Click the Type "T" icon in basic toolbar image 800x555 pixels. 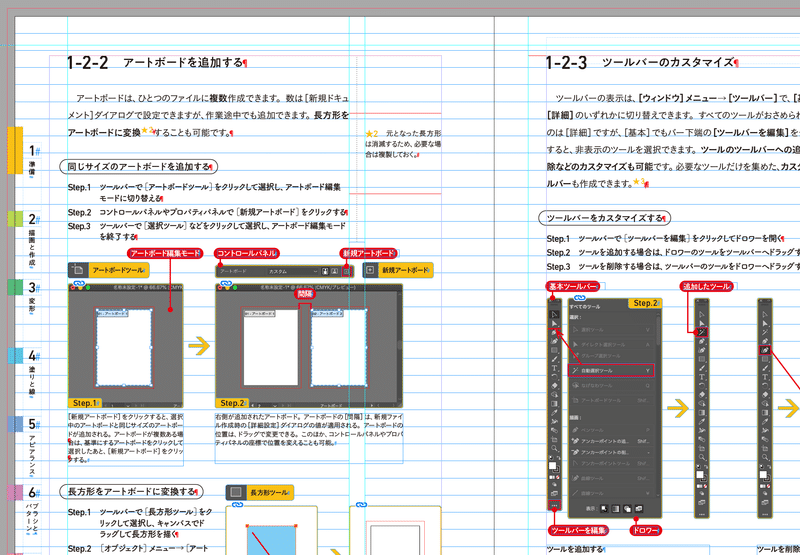point(554,368)
